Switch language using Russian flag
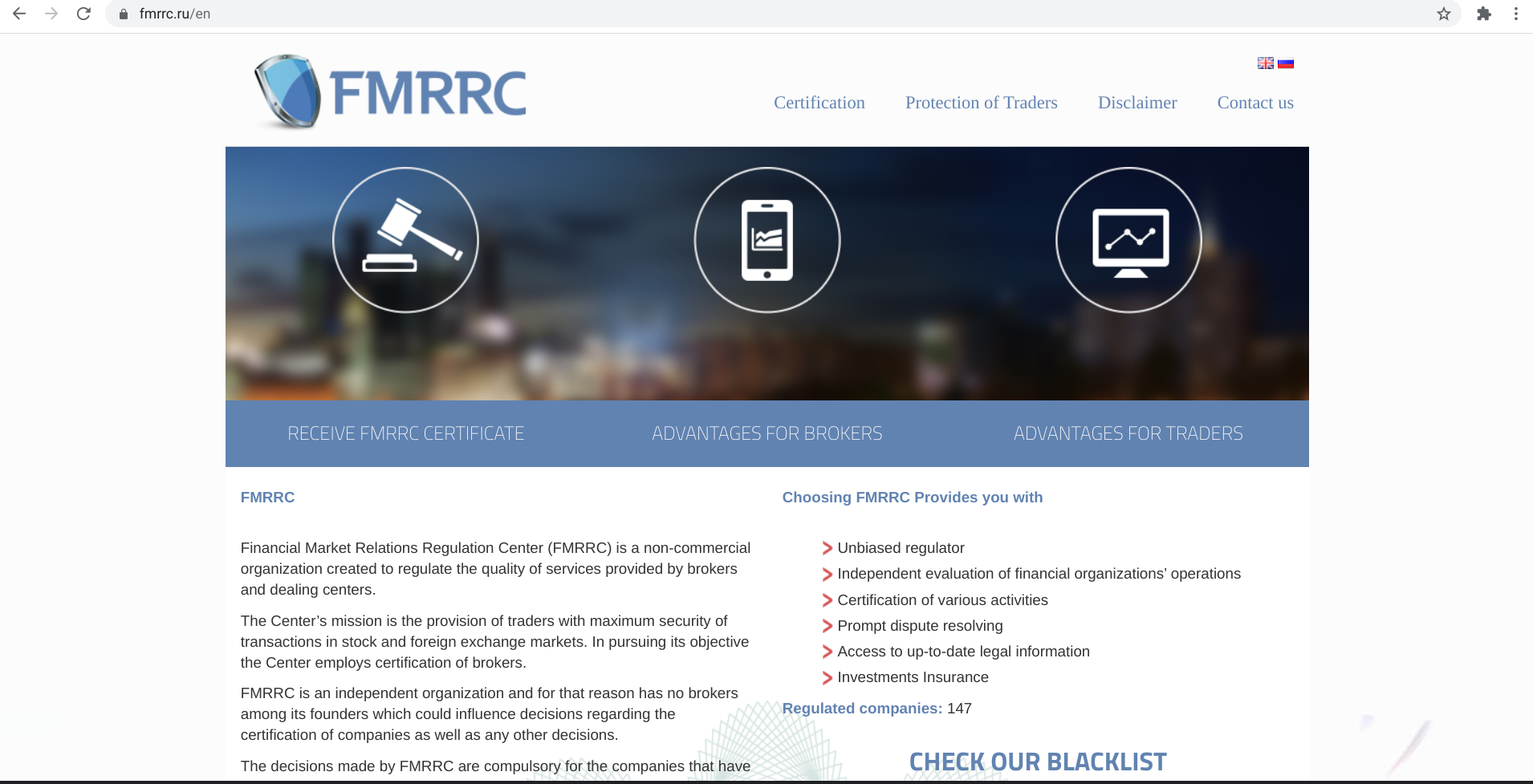The image size is (1533, 784). tap(1286, 63)
